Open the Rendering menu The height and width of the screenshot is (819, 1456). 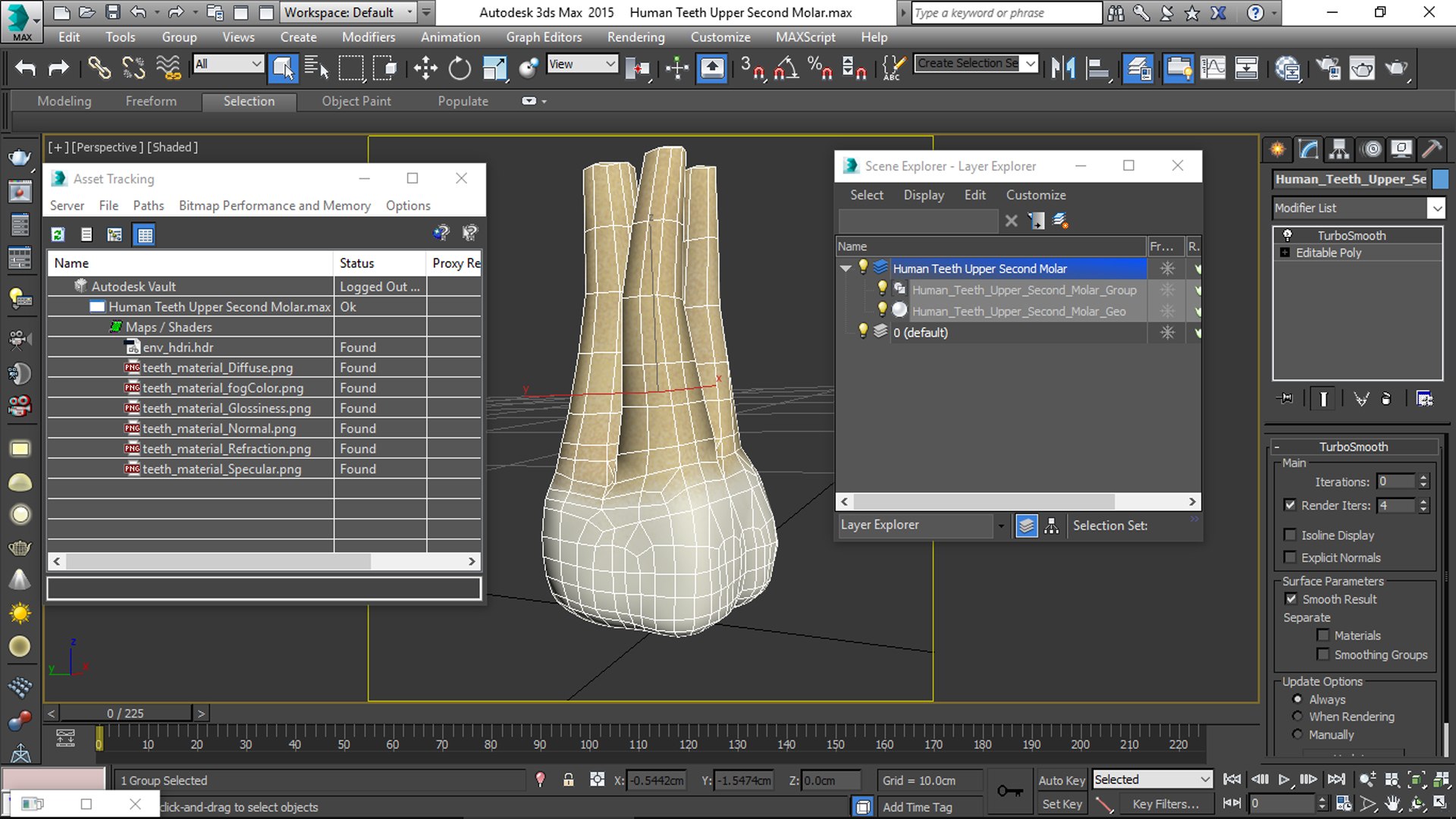tap(635, 37)
